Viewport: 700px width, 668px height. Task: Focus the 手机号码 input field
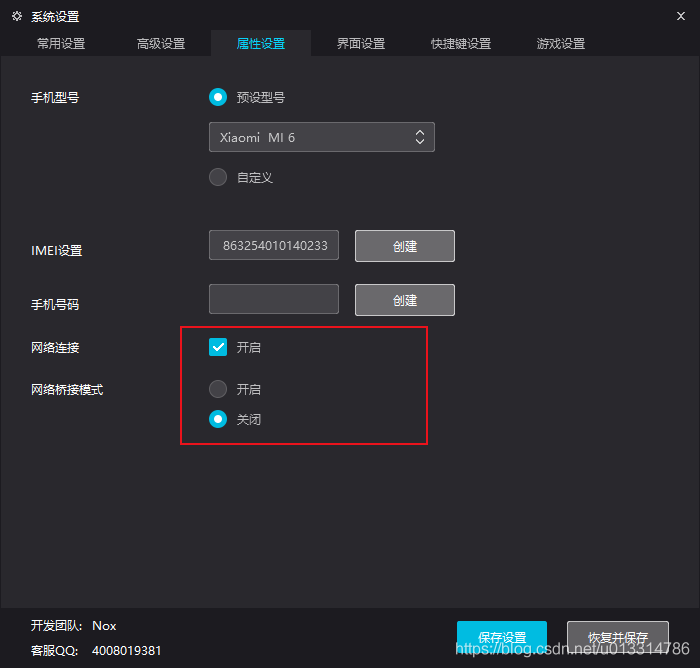coord(274,299)
